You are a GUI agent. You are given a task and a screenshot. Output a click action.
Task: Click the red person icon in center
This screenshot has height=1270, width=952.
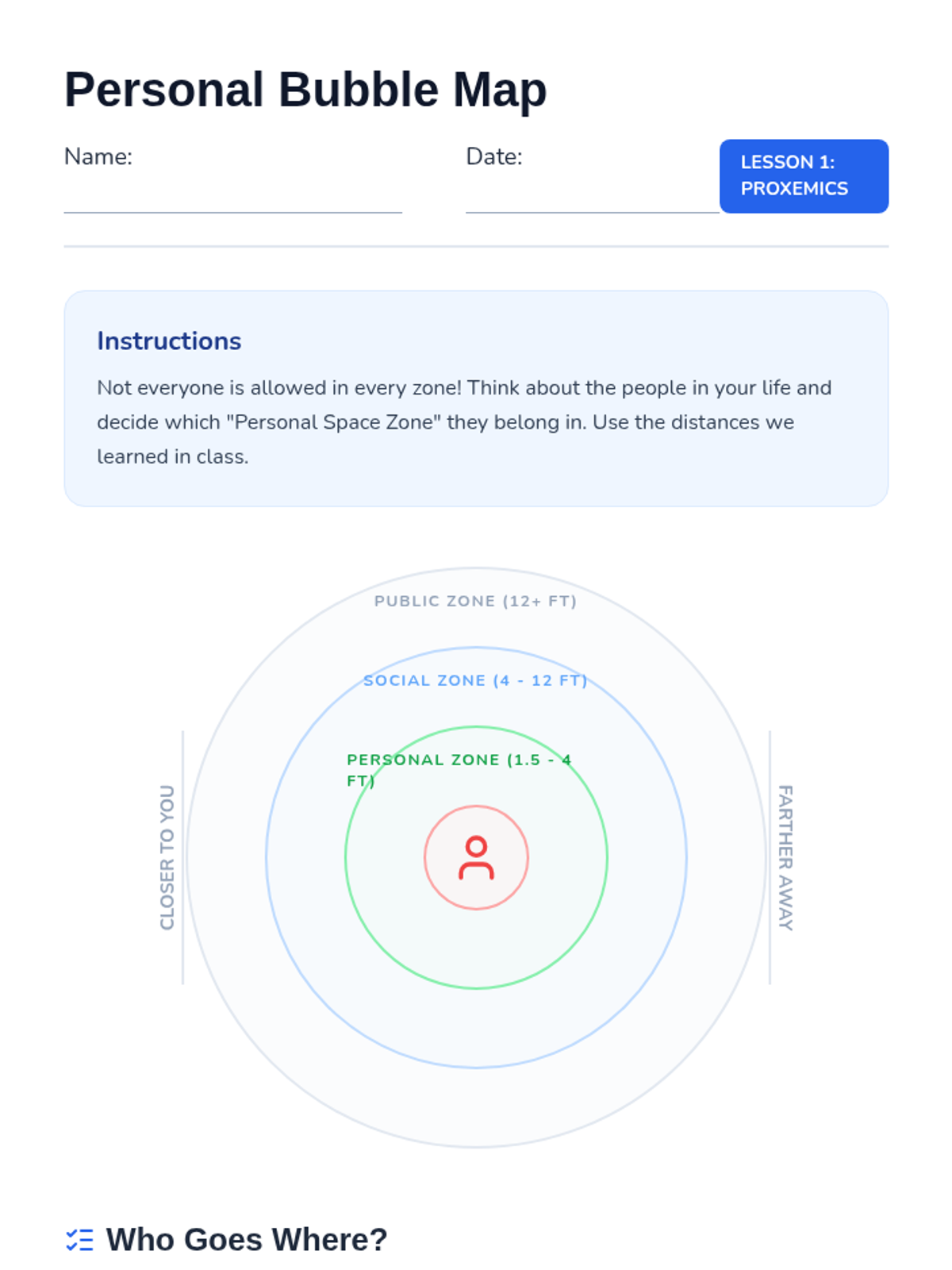click(476, 857)
